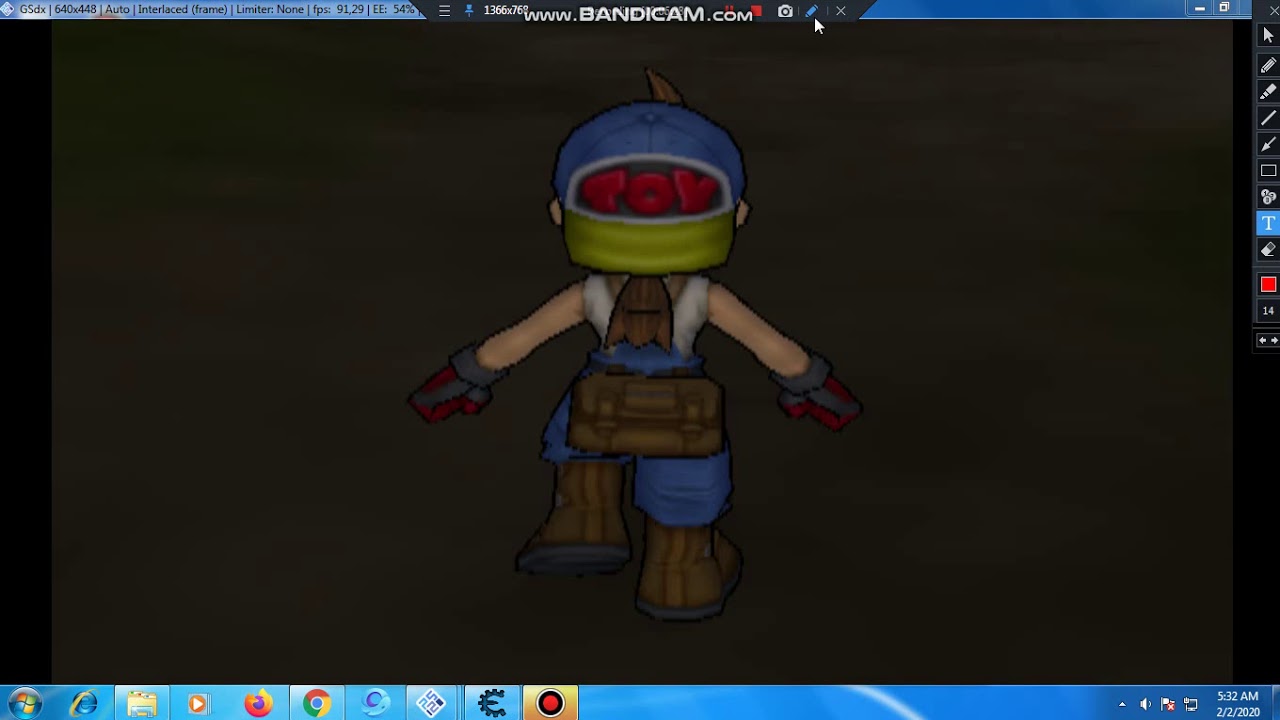Viewport: 1280px width, 720px height.
Task: Click the Show desktop button
Action: click(1274, 704)
